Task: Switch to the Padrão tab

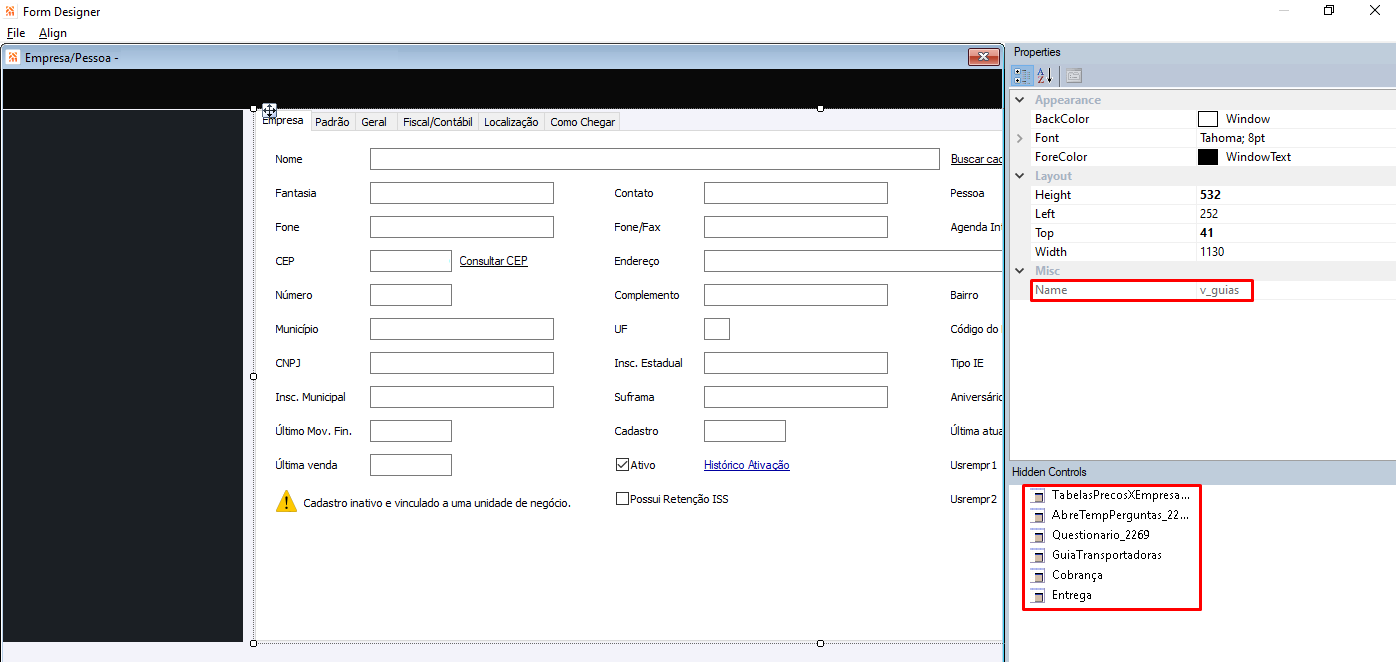Action: [332, 122]
